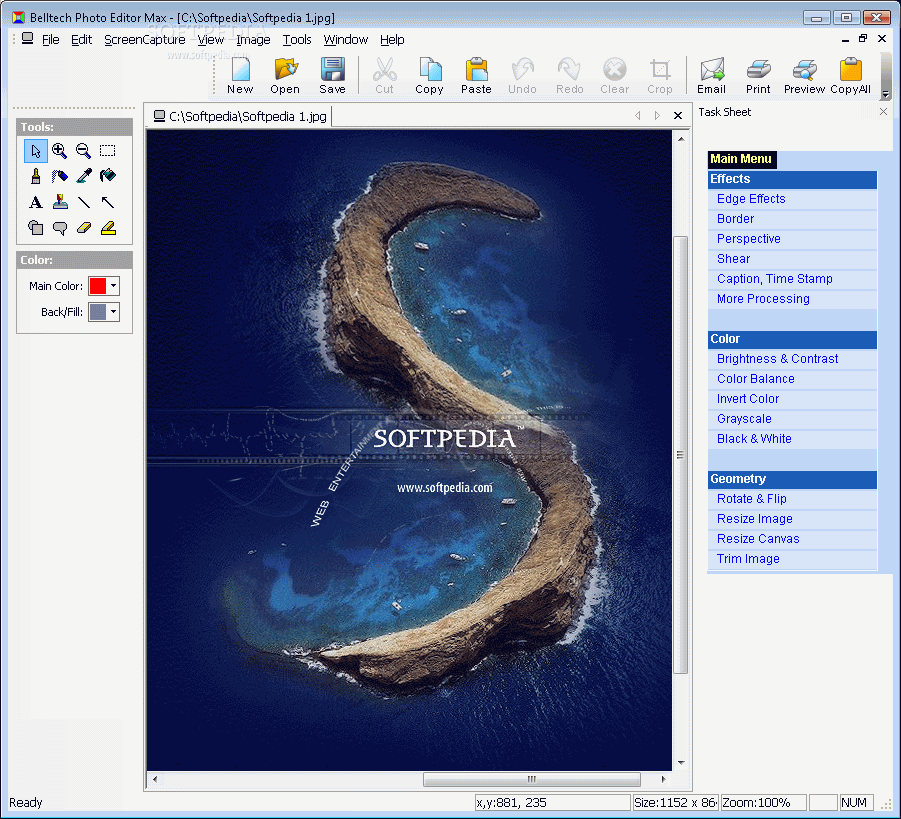Screen dimensions: 901x819
Task: Click the gray-blue Back/Fill swatch
Action: pyautogui.click(x=98, y=312)
